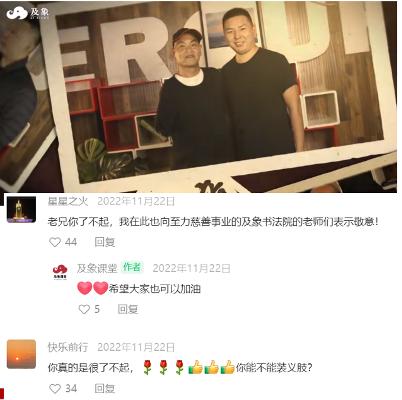The height and width of the screenshot is (400, 402).
Task: Open the 及象课堂 username profile
Action: (x=97, y=268)
